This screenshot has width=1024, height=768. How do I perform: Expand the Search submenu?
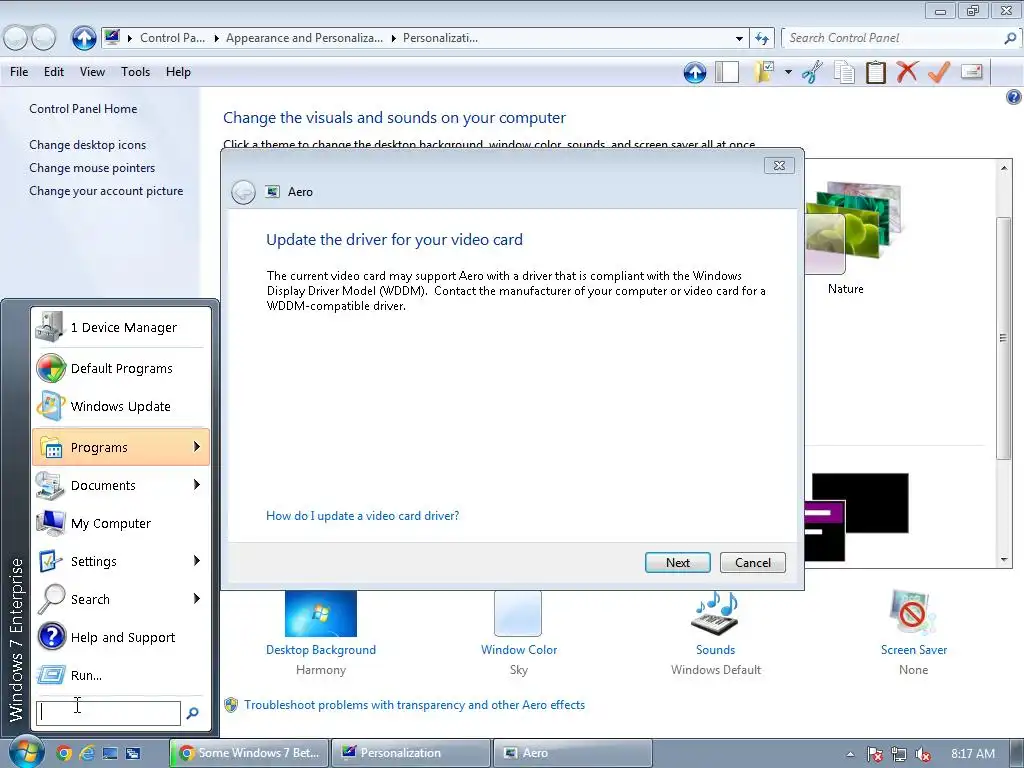121,599
